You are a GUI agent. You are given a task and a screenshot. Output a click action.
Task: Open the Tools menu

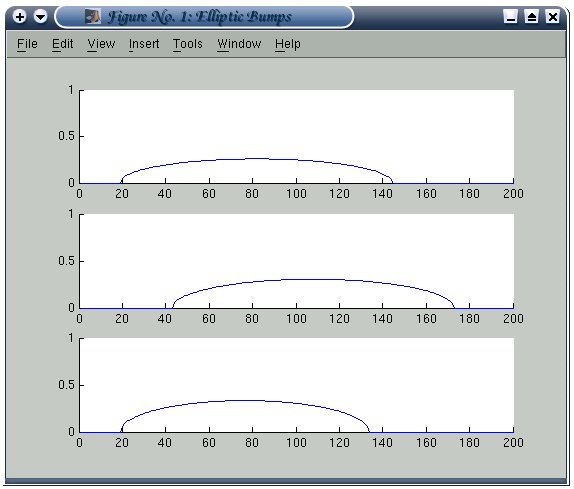pyautogui.click(x=187, y=44)
